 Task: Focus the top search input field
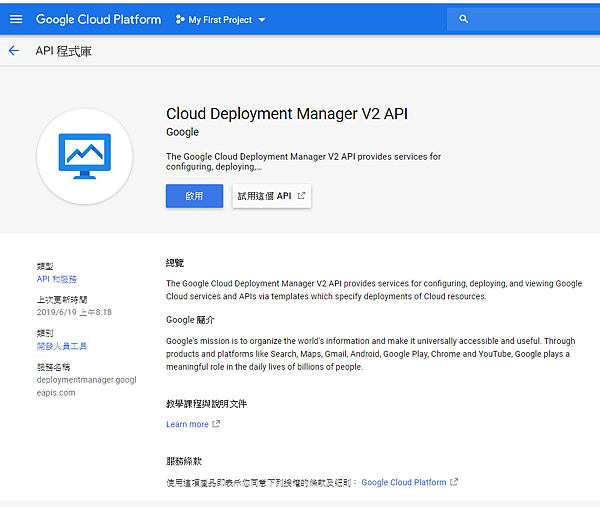click(x=530, y=19)
